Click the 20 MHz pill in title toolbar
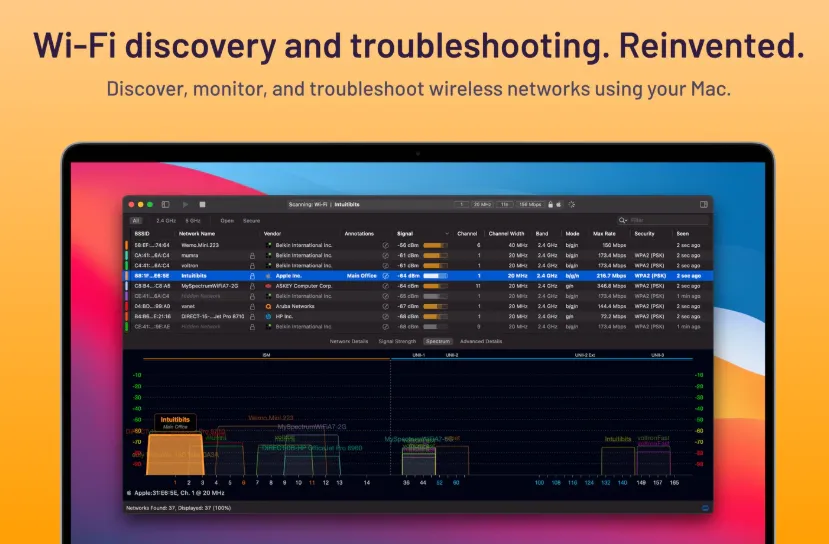829x544 pixels. 482,205
